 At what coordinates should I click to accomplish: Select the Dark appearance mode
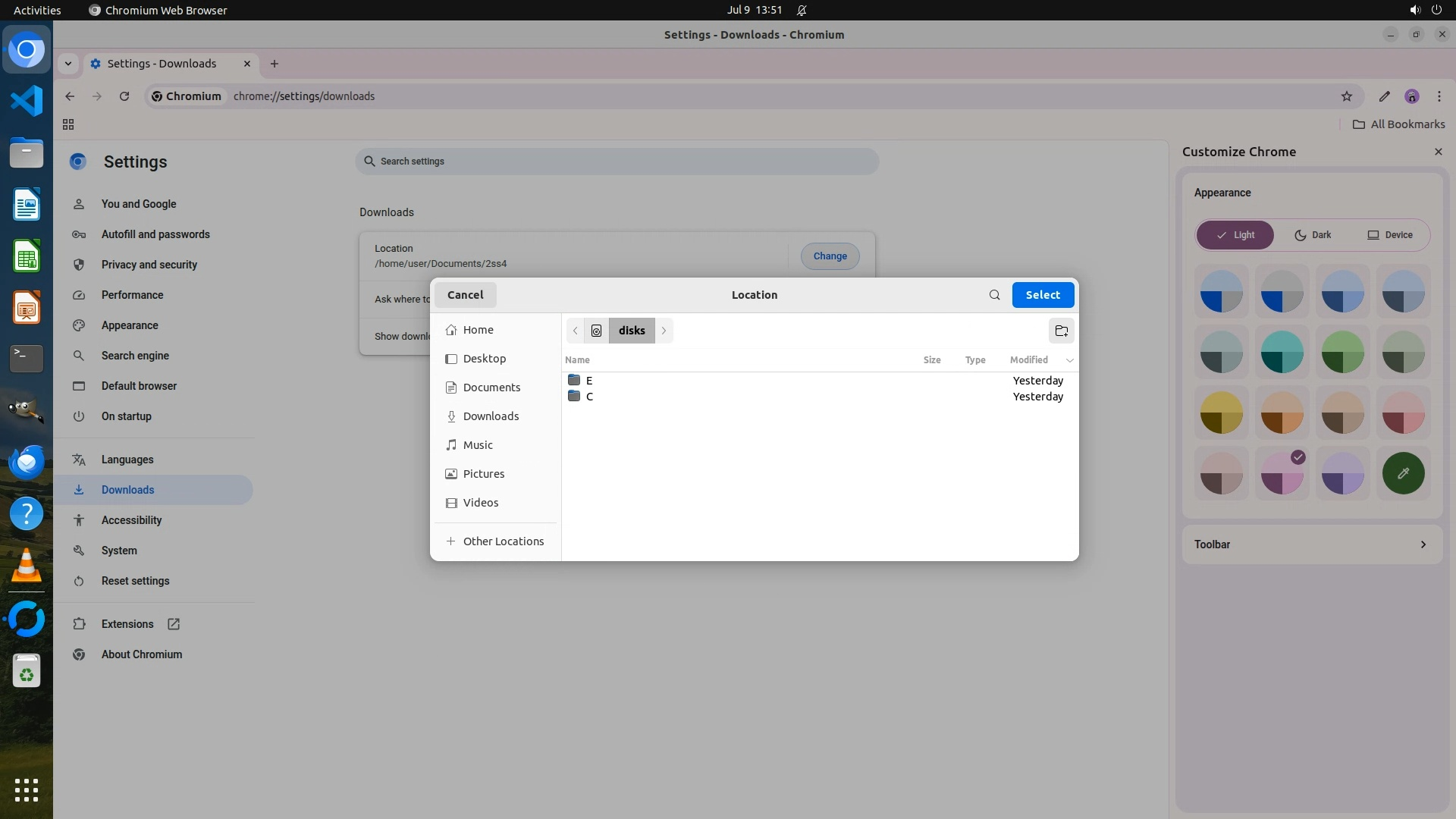1313,235
